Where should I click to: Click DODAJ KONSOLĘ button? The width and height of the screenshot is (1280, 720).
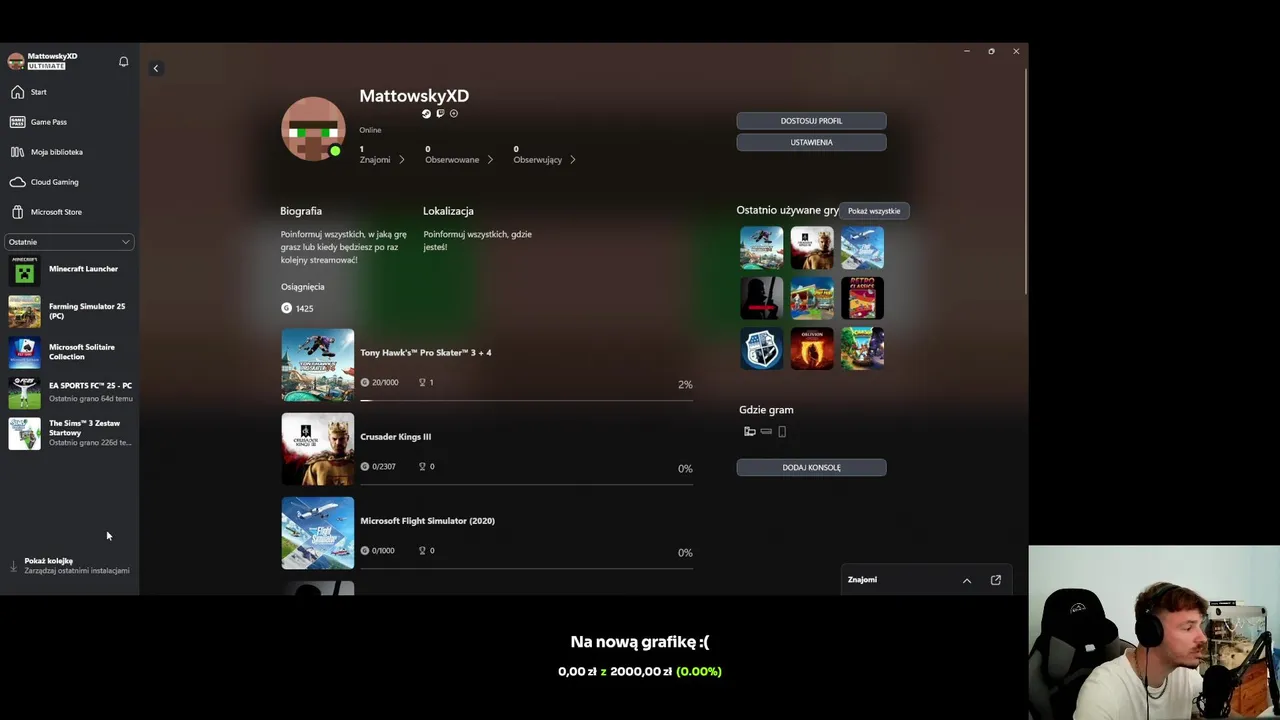pos(811,467)
